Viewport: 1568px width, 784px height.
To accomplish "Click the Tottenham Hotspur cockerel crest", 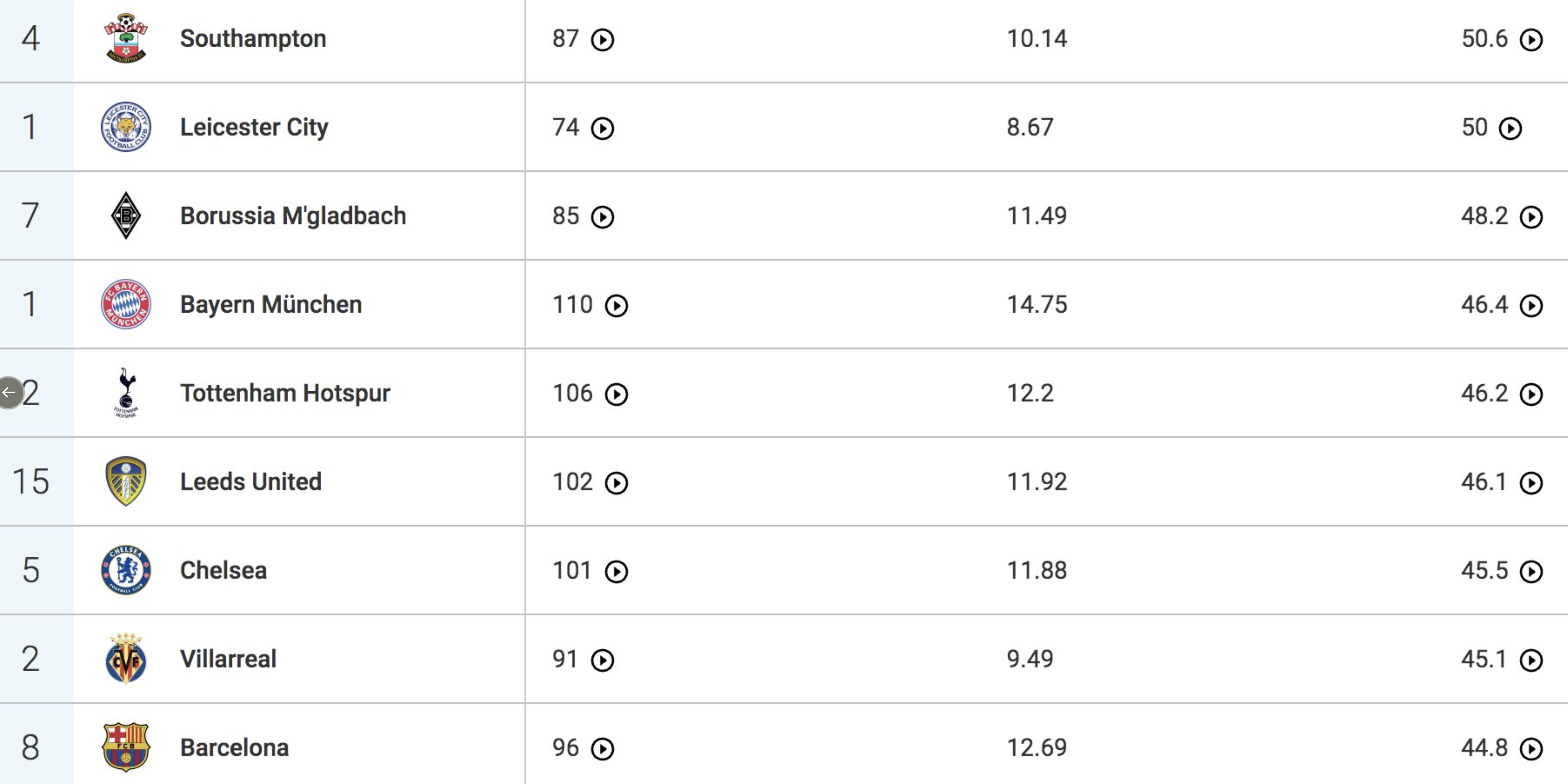I will tap(126, 392).
